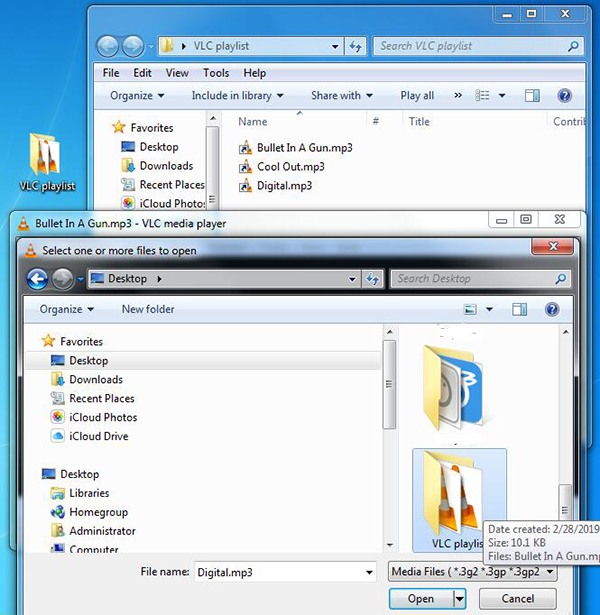600x615 pixels.
Task: Expand Organize dropdown in open dialog
Action: point(67,309)
